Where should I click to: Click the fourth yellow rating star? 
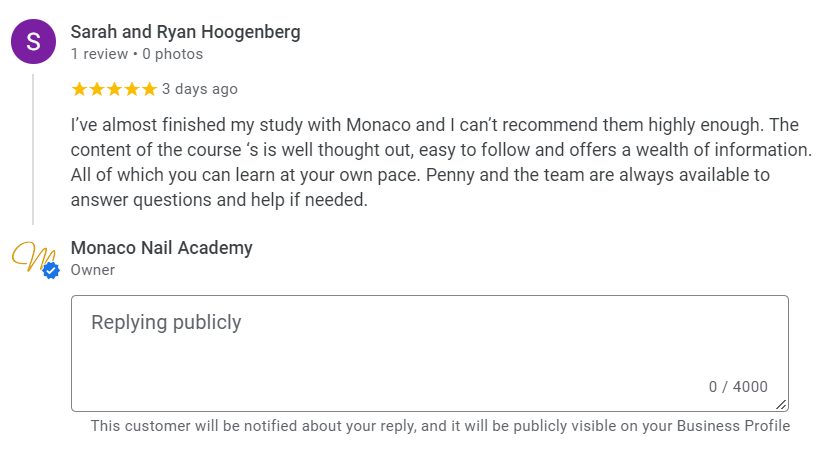(x=132, y=89)
